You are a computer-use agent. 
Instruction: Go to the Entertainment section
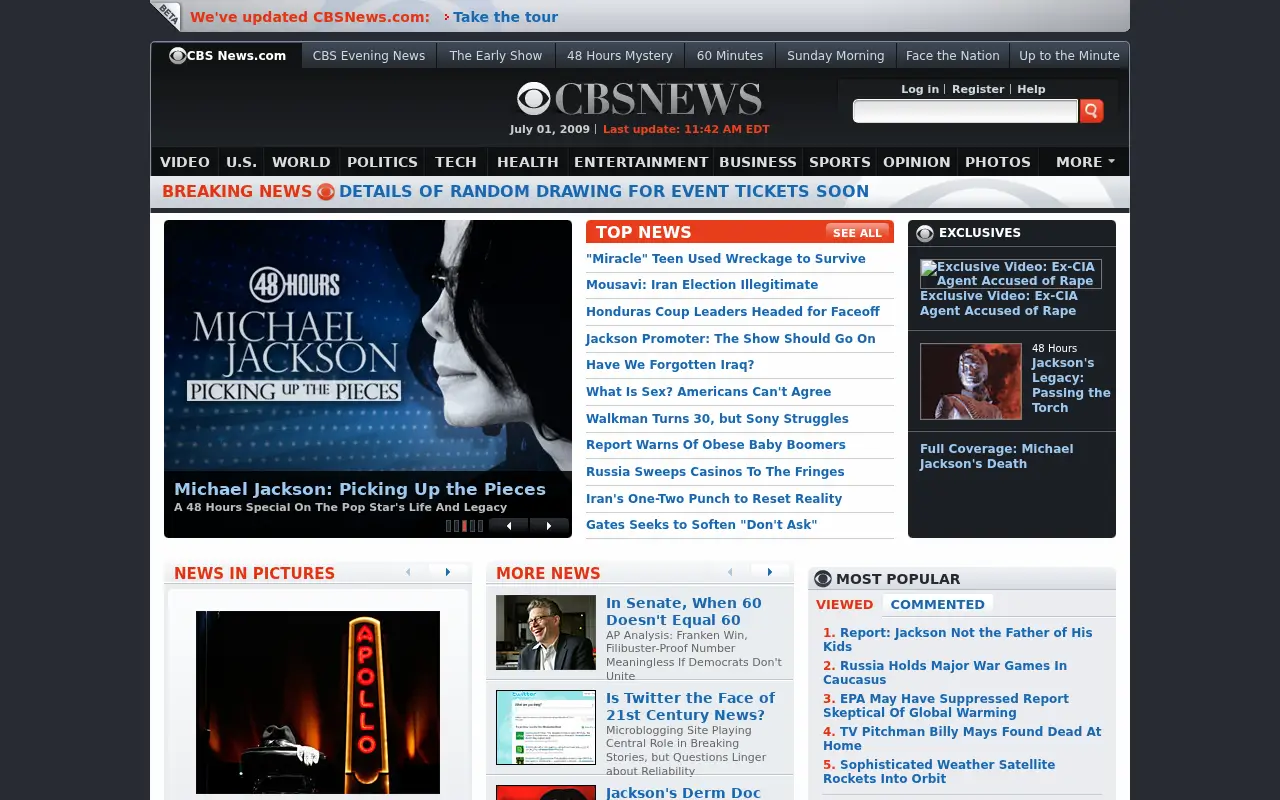(641, 162)
